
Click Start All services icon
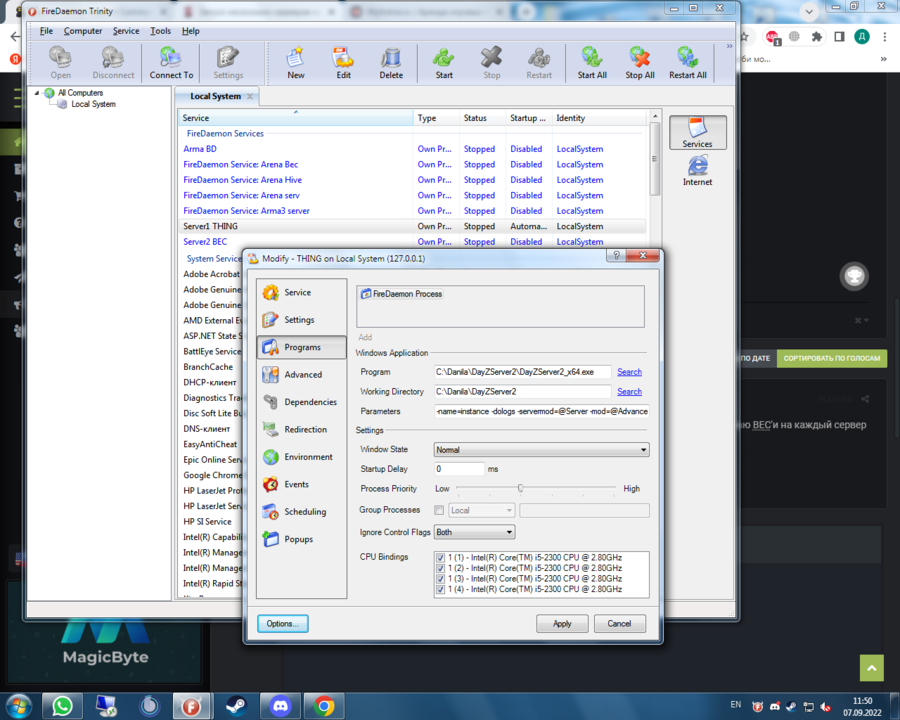[592, 63]
